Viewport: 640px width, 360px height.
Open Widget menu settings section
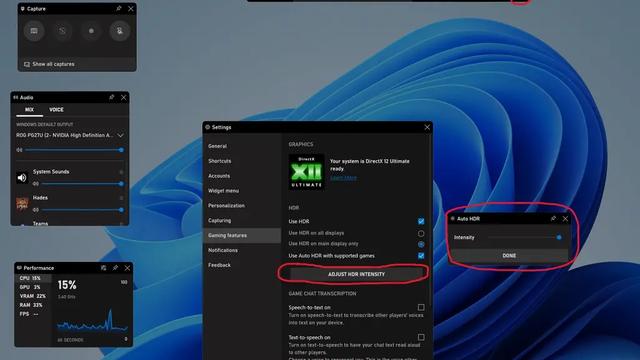[242, 191]
